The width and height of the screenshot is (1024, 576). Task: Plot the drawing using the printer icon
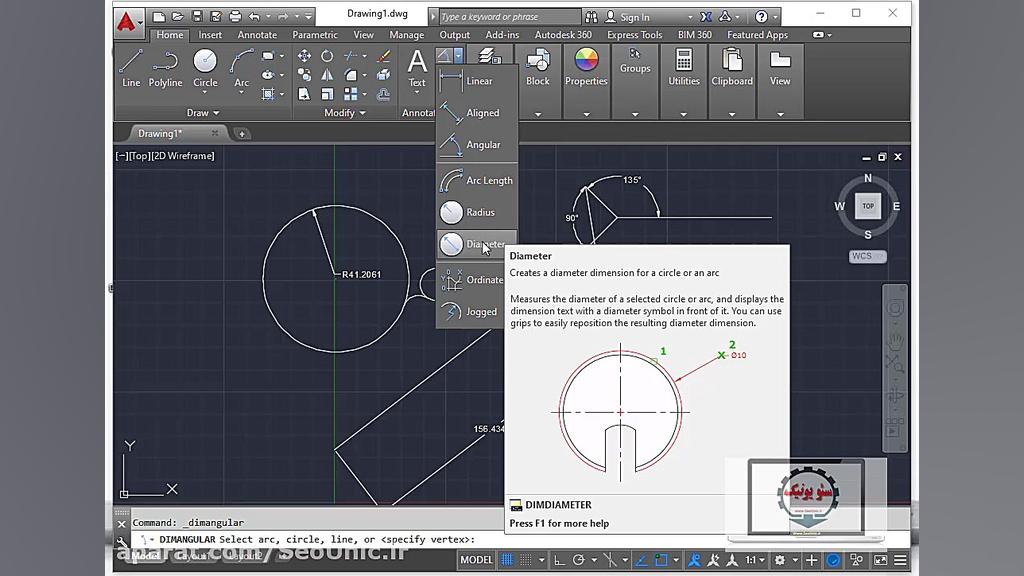pos(235,16)
